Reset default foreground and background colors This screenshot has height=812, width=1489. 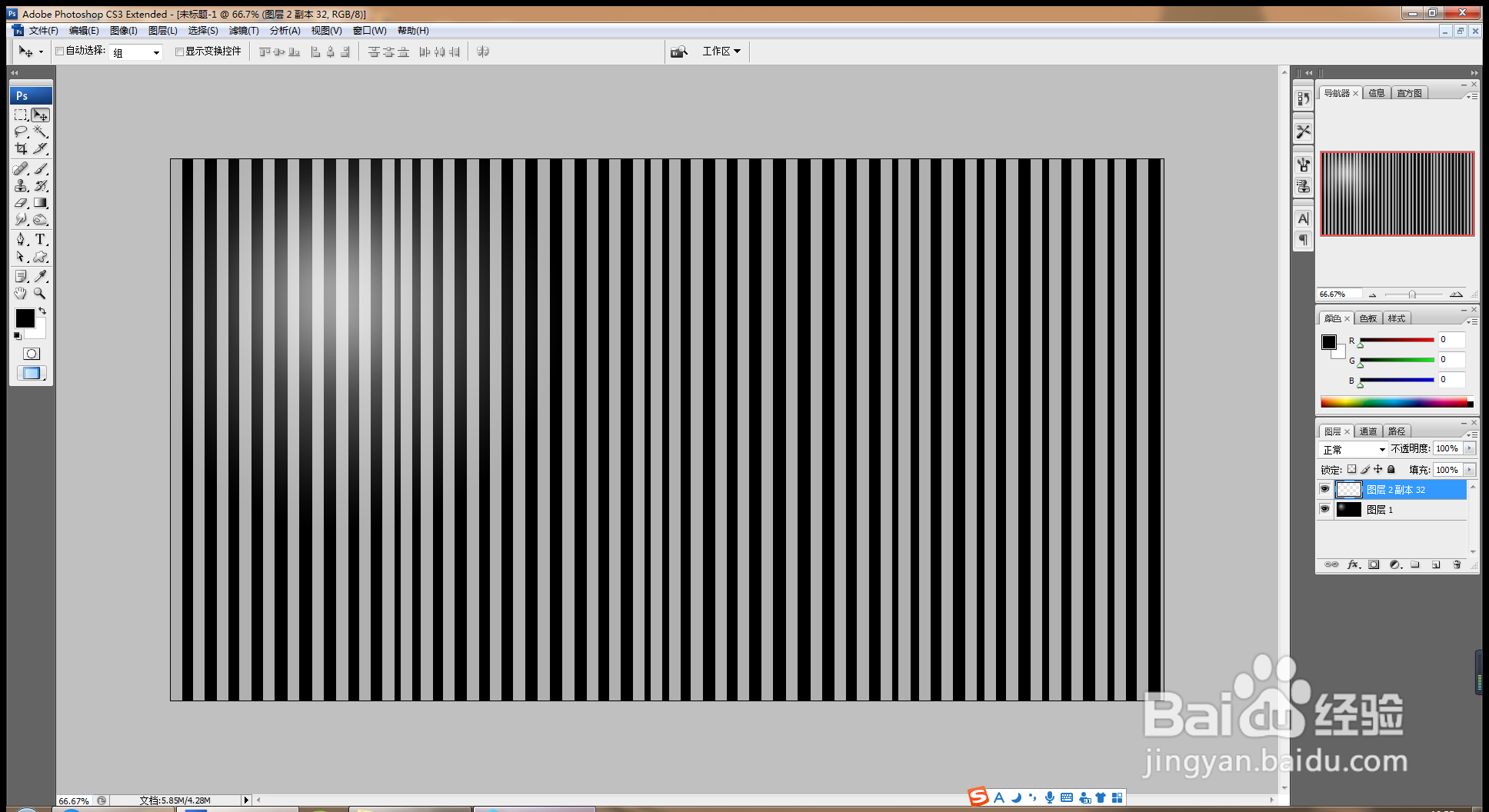[x=18, y=336]
